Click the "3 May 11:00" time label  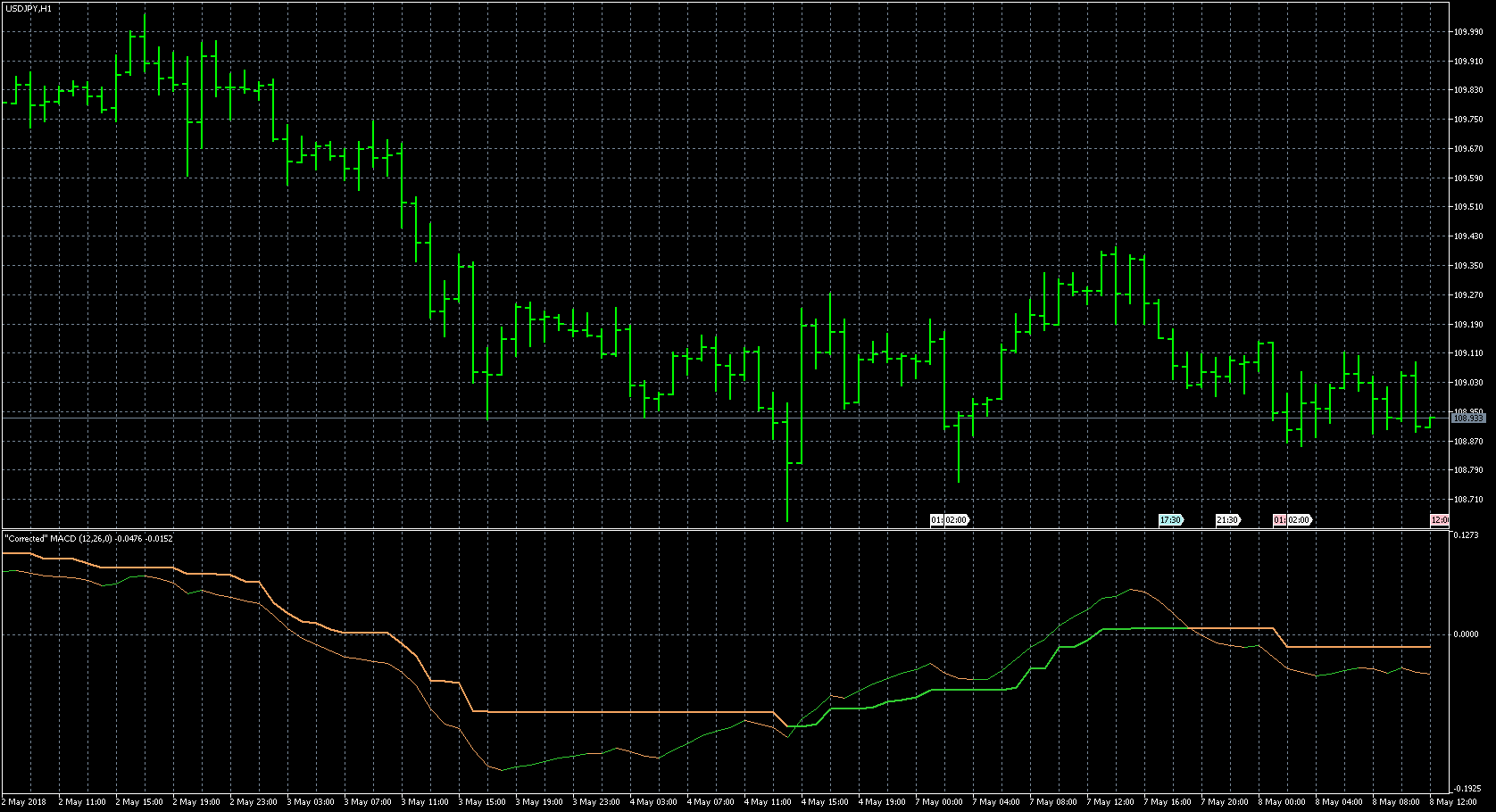pos(425,802)
